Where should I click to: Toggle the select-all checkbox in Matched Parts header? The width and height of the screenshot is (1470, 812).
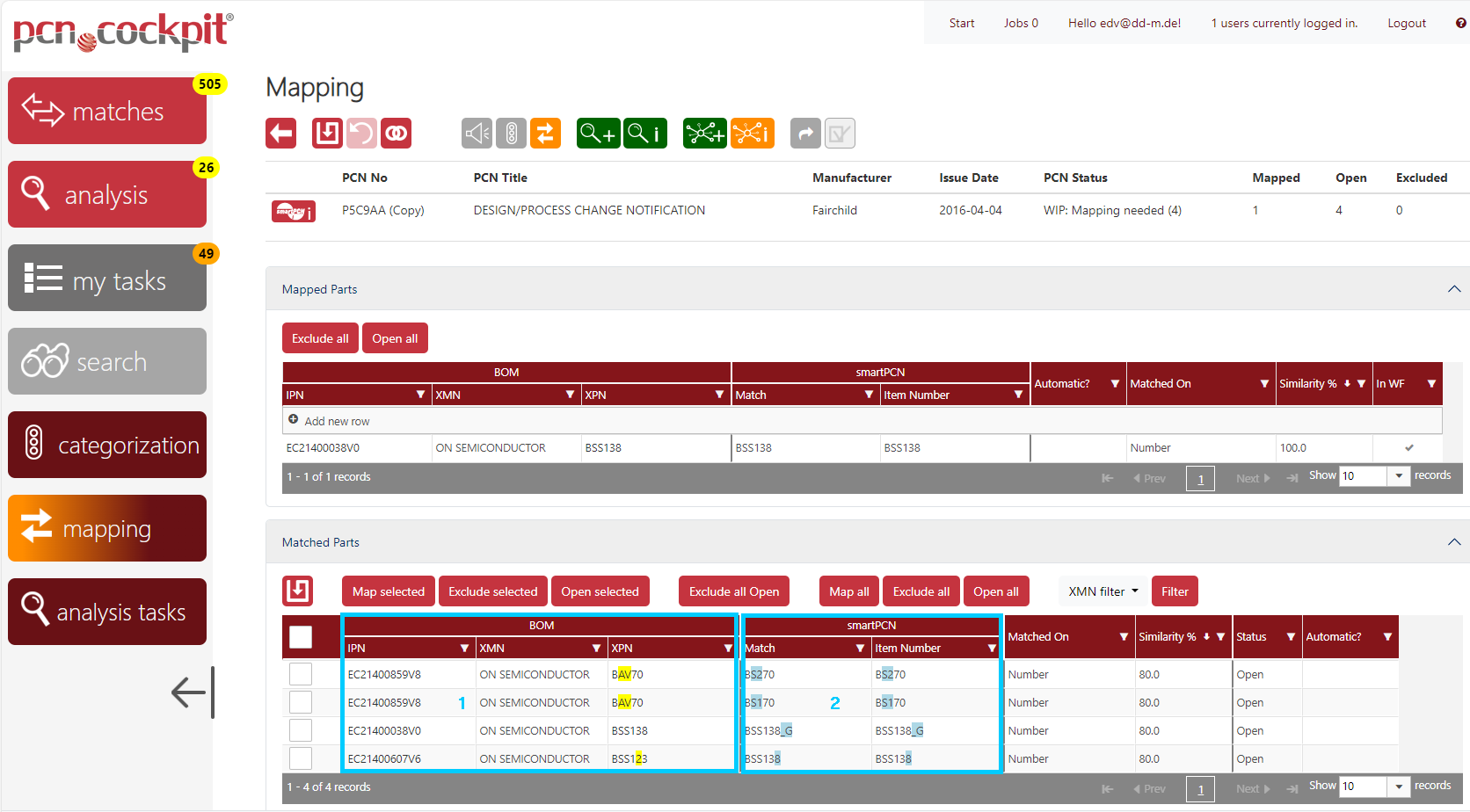click(301, 637)
